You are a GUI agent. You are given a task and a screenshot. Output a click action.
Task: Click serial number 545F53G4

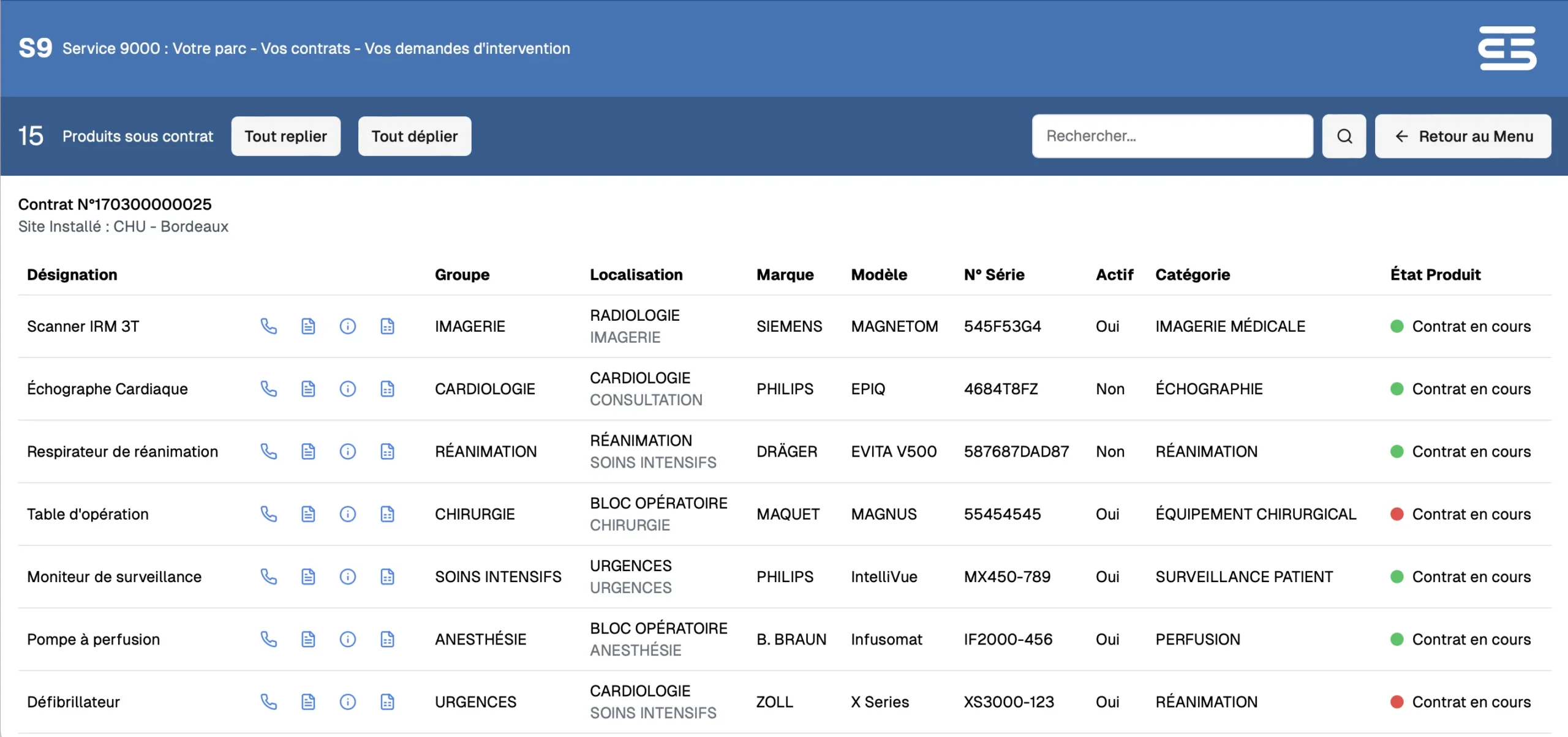pyautogui.click(x=1003, y=326)
